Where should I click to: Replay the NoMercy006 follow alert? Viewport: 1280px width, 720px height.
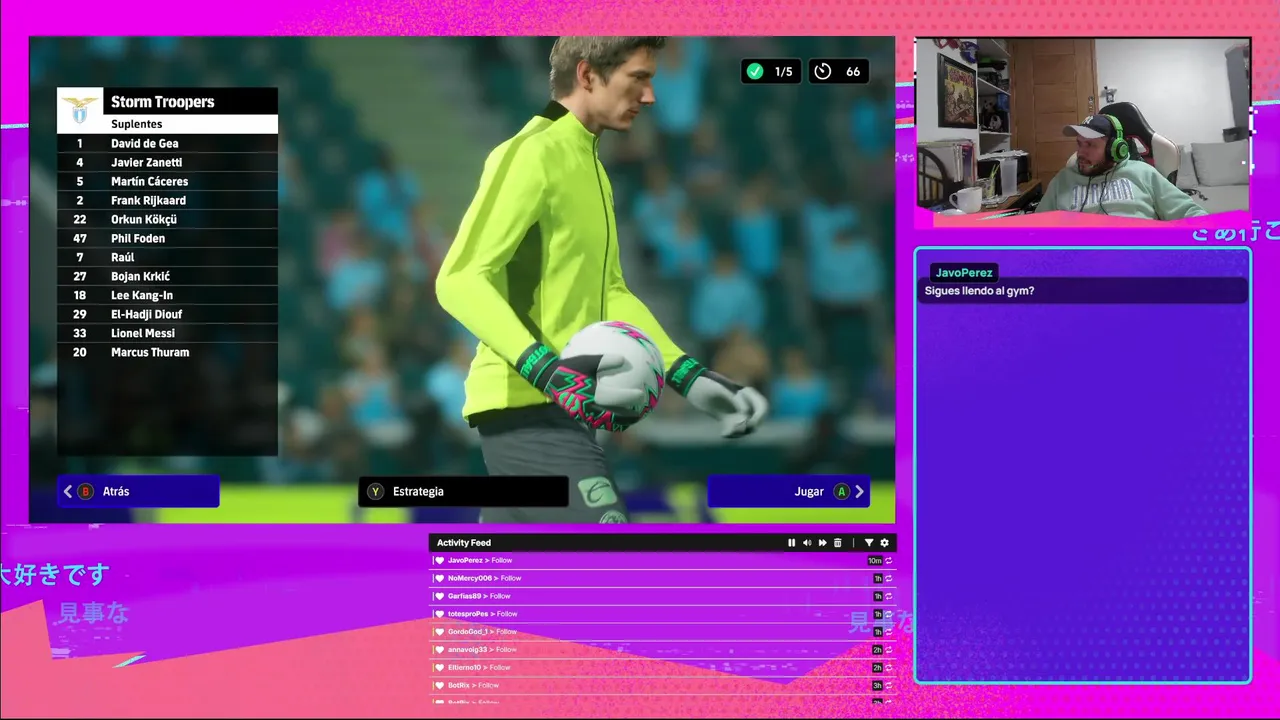888,579
